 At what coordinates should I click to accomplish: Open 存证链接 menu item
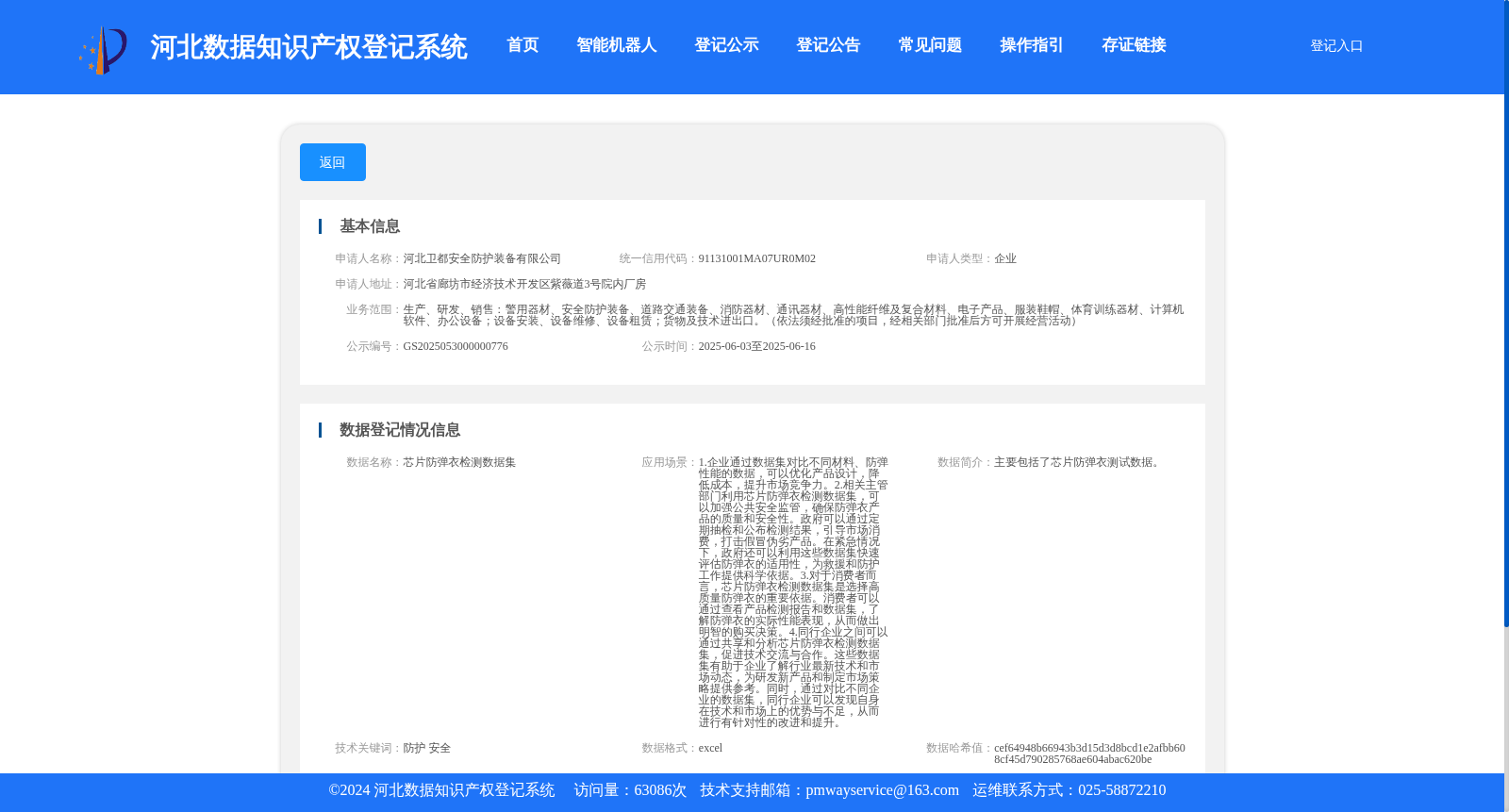point(1134,45)
